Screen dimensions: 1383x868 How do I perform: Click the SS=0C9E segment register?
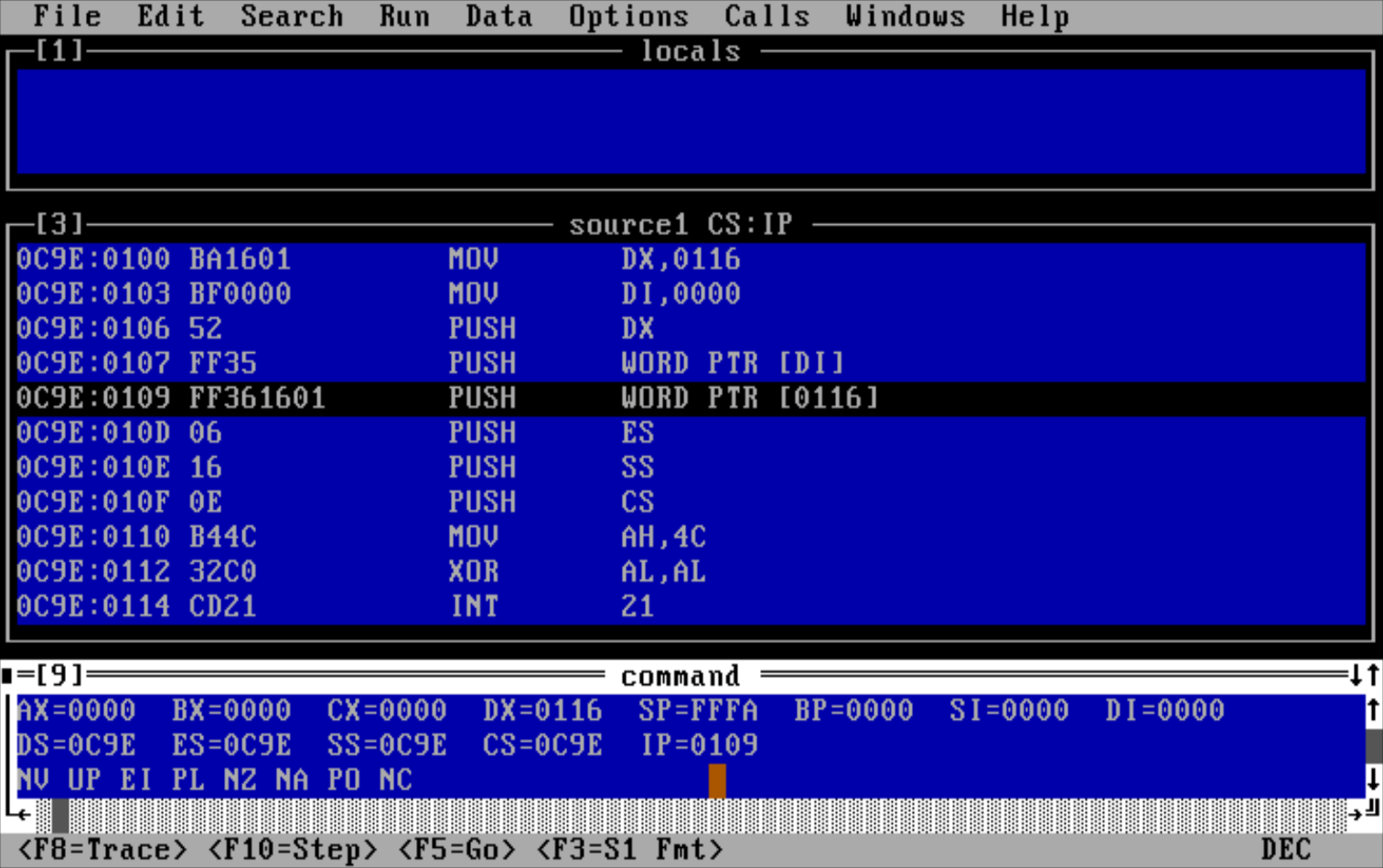pos(387,745)
